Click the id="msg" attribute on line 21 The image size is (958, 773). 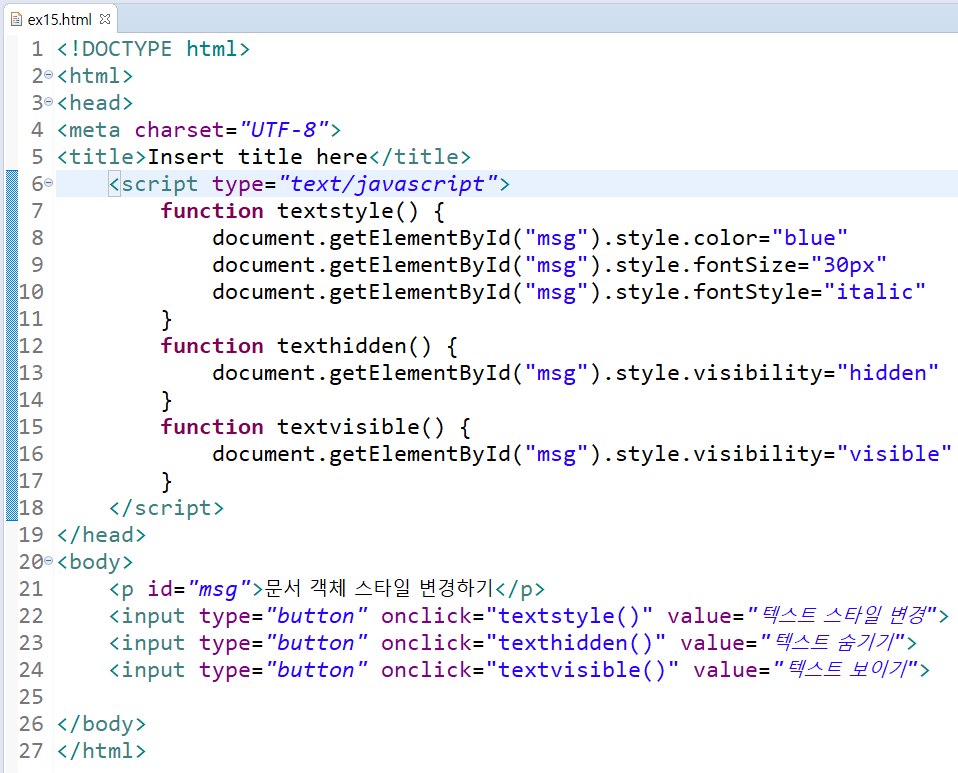tap(199, 589)
